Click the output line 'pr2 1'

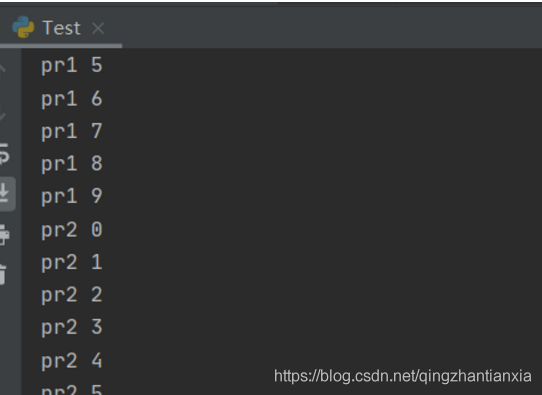pyautogui.click(x=72, y=262)
